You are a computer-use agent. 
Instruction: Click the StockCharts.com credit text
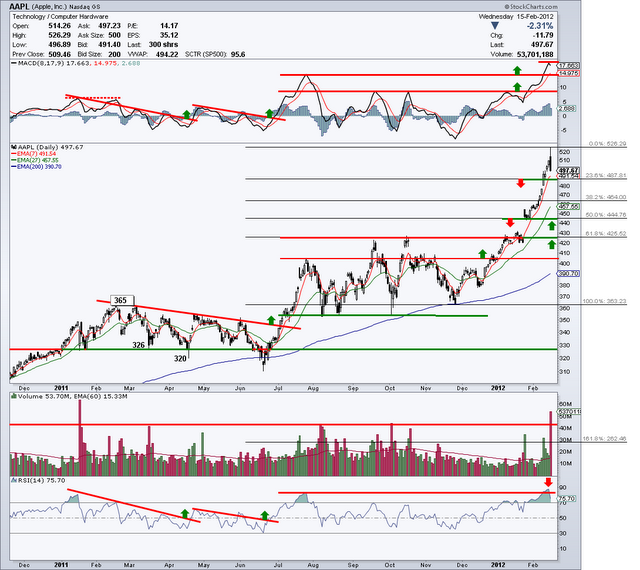531,7
